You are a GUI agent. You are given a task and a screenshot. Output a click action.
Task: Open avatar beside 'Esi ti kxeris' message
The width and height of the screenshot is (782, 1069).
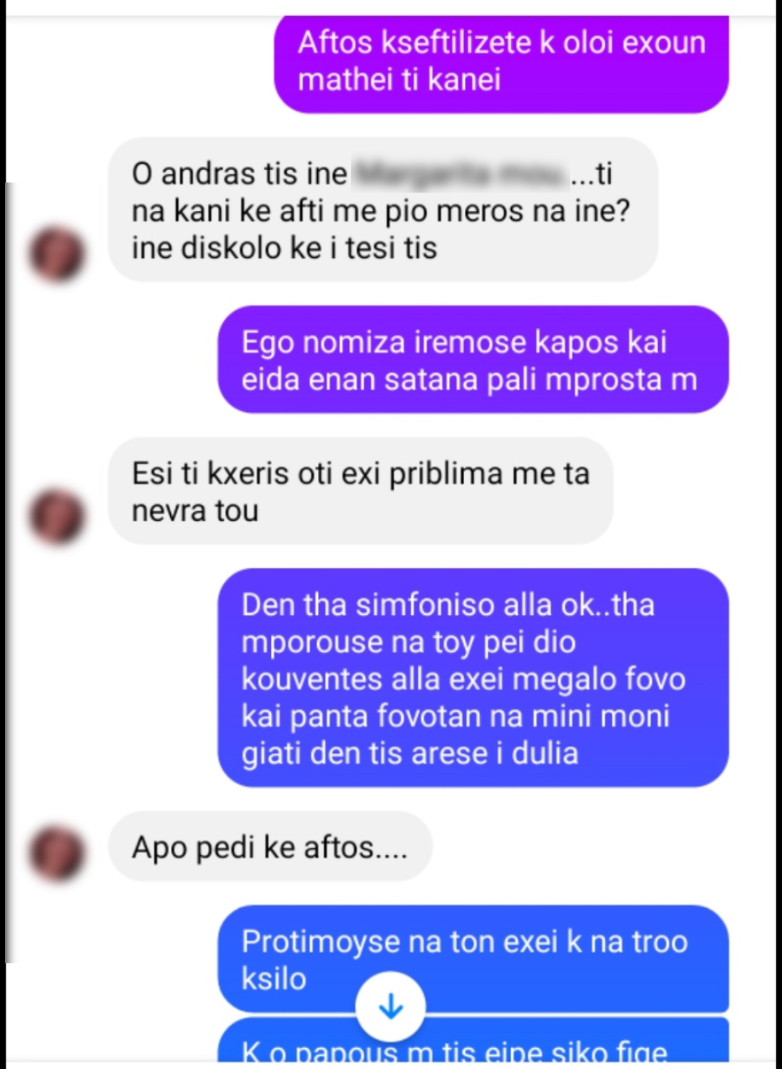pos(57,517)
